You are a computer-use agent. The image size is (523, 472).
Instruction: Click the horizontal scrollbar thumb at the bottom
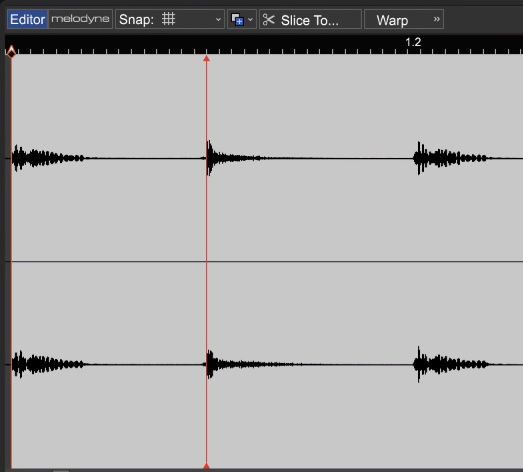pyautogui.click(x=61, y=471)
